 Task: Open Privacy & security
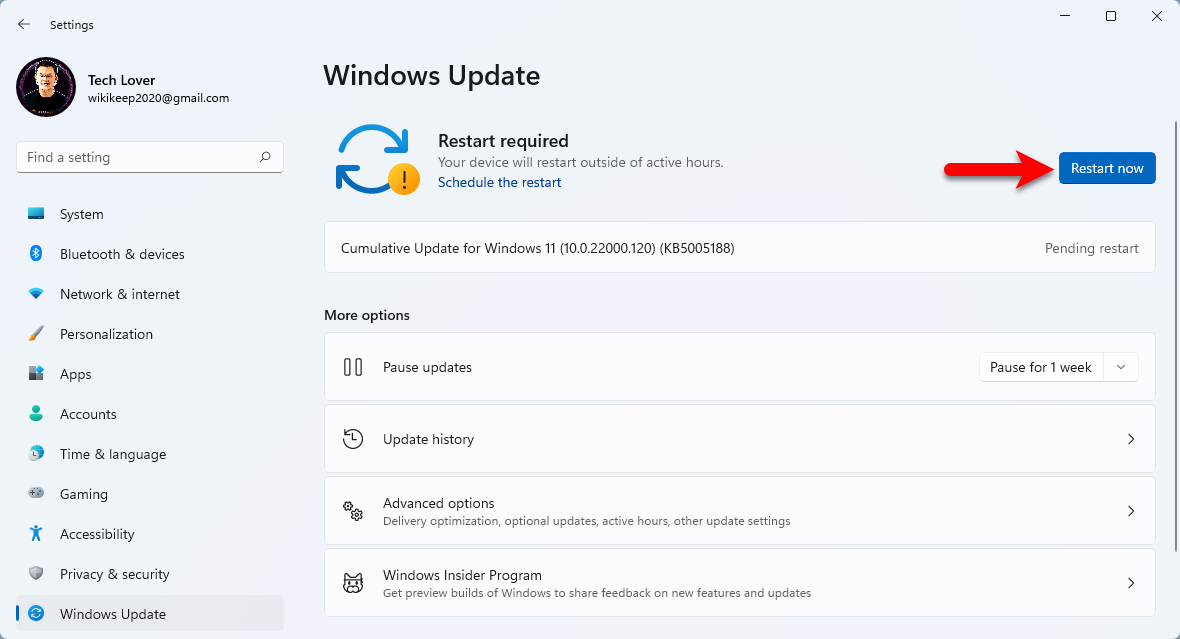click(x=150, y=573)
